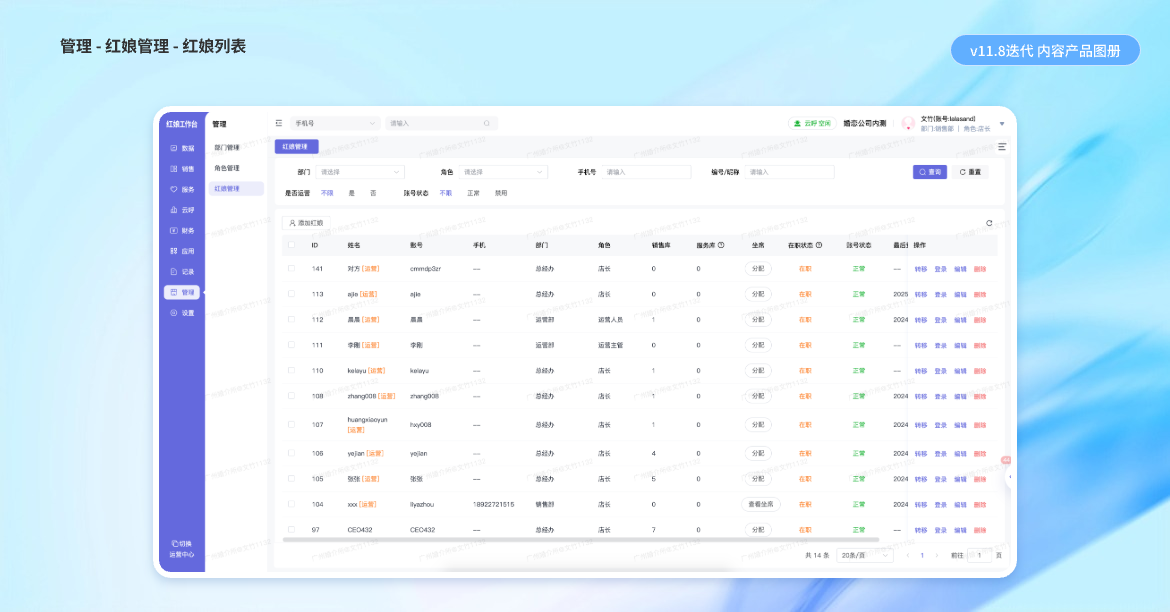Check the row with ID 112
The image size is (1170, 612).
click(291, 319)
